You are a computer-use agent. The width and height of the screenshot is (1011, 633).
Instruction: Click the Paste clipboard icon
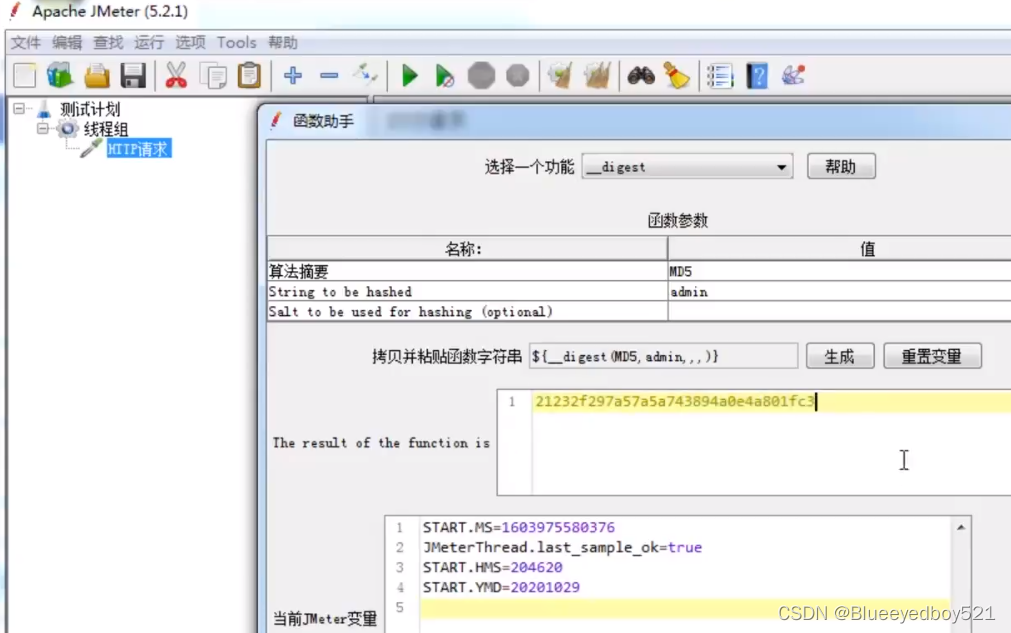249,75
